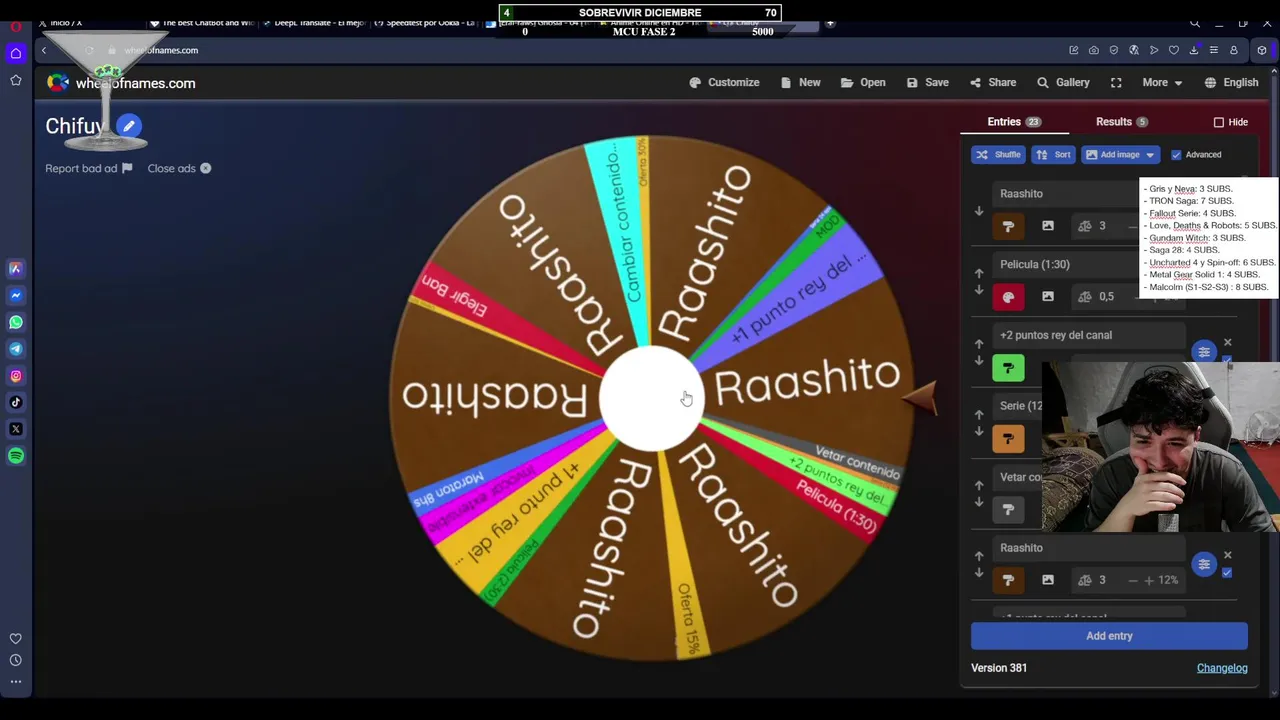1280x720 pixels.
Task: Open WhatsApp in Opera sidebar
Action: pyautogui.click(x=16, y=322)
